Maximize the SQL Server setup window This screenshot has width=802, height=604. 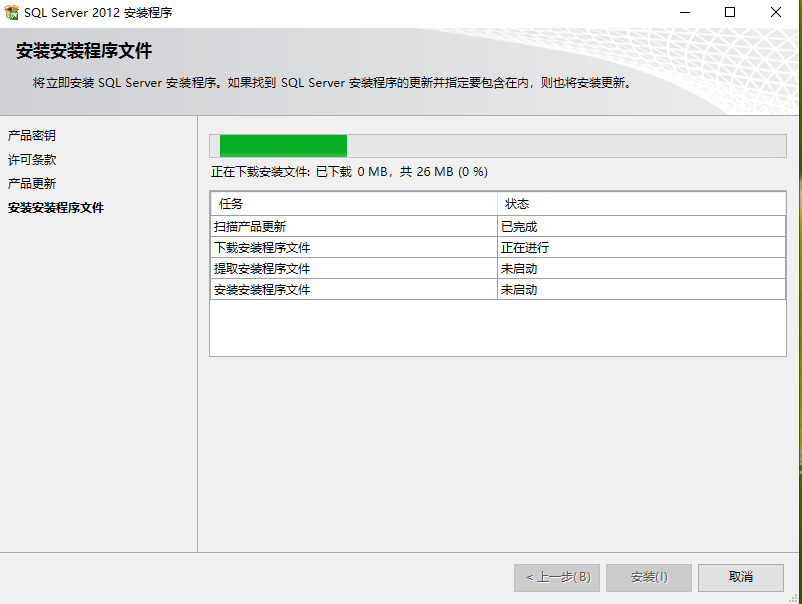coord(730,12)
